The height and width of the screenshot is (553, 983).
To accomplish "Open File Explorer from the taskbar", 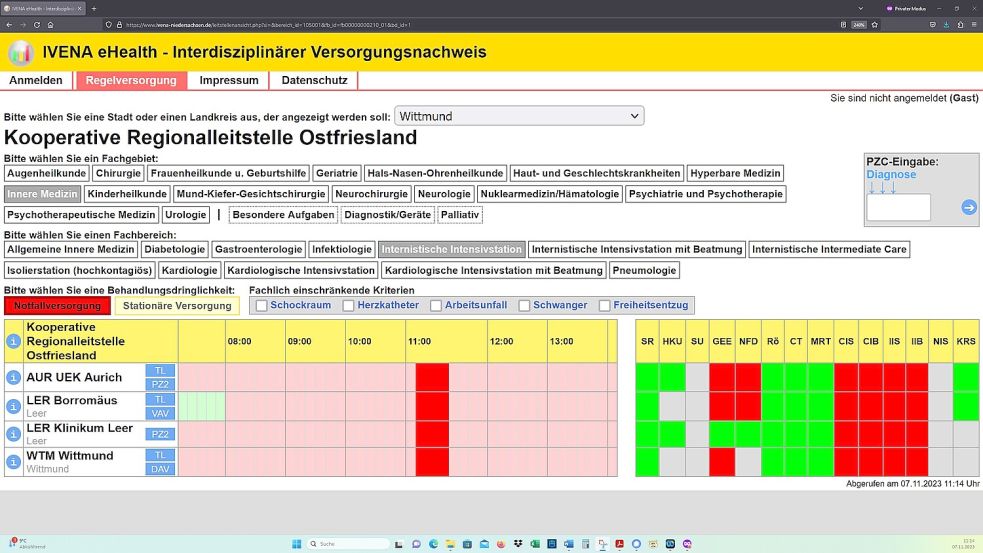I will (450, 544).
